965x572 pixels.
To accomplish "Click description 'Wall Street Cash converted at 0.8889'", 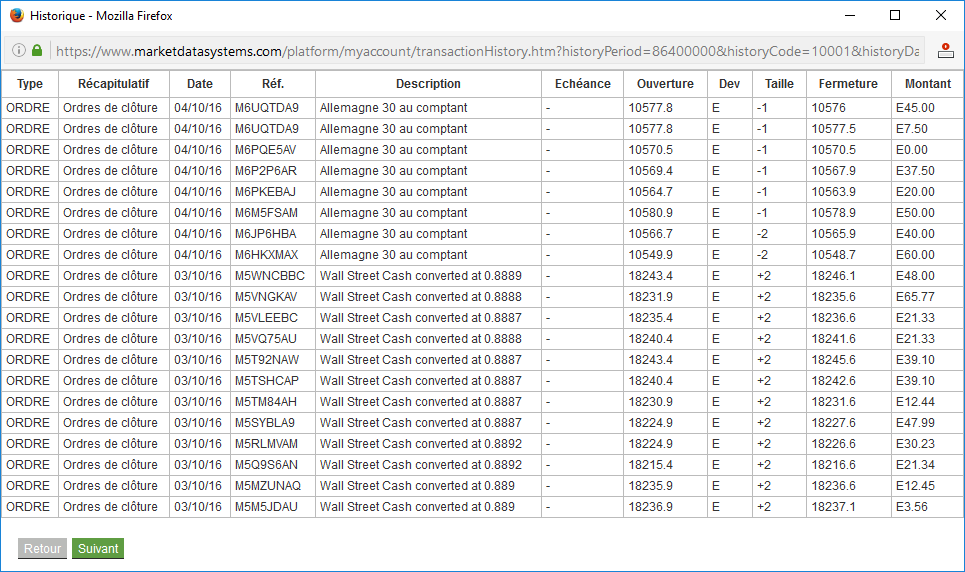I will 420,275.
